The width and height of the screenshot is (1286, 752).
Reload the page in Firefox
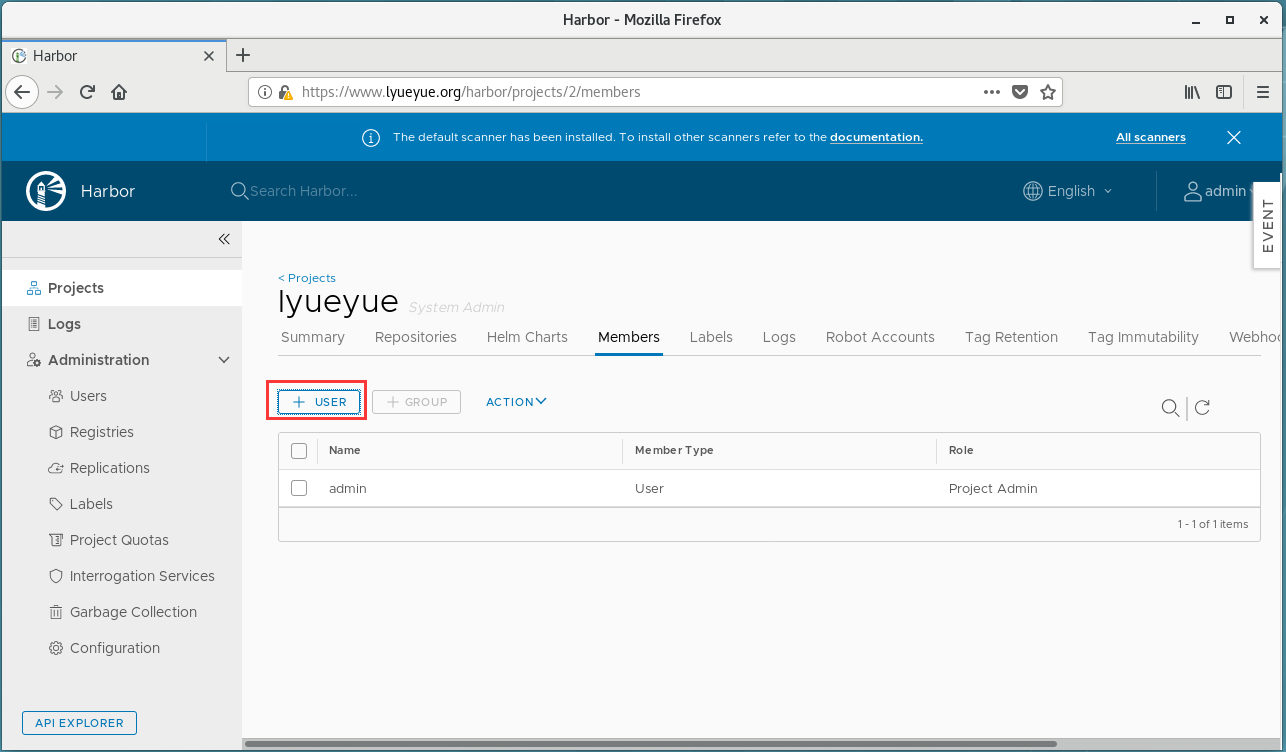click(x=87, y=92)
